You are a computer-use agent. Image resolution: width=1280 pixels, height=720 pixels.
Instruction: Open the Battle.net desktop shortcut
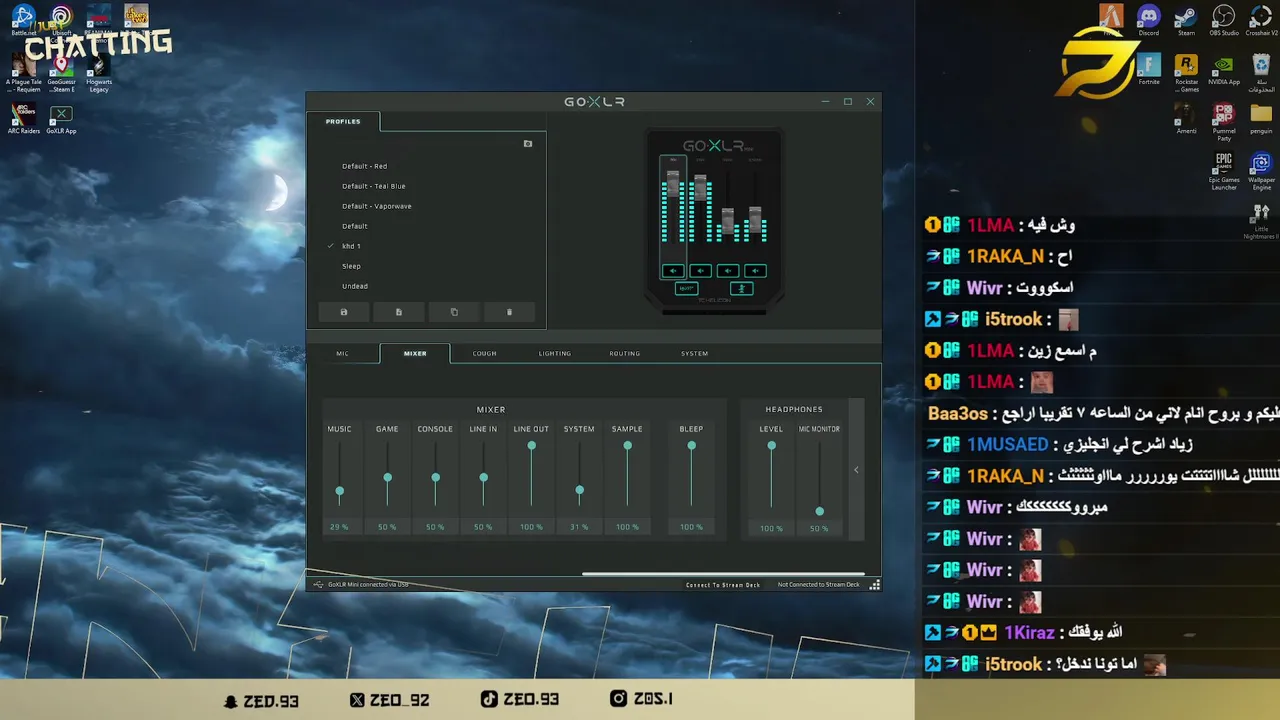[24, 21]
